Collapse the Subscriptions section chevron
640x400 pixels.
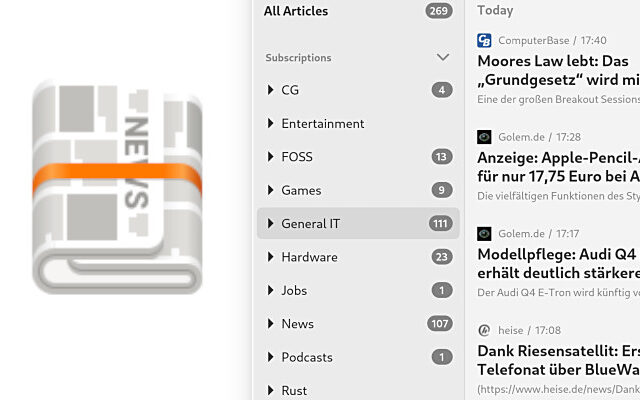click(443, 58)
